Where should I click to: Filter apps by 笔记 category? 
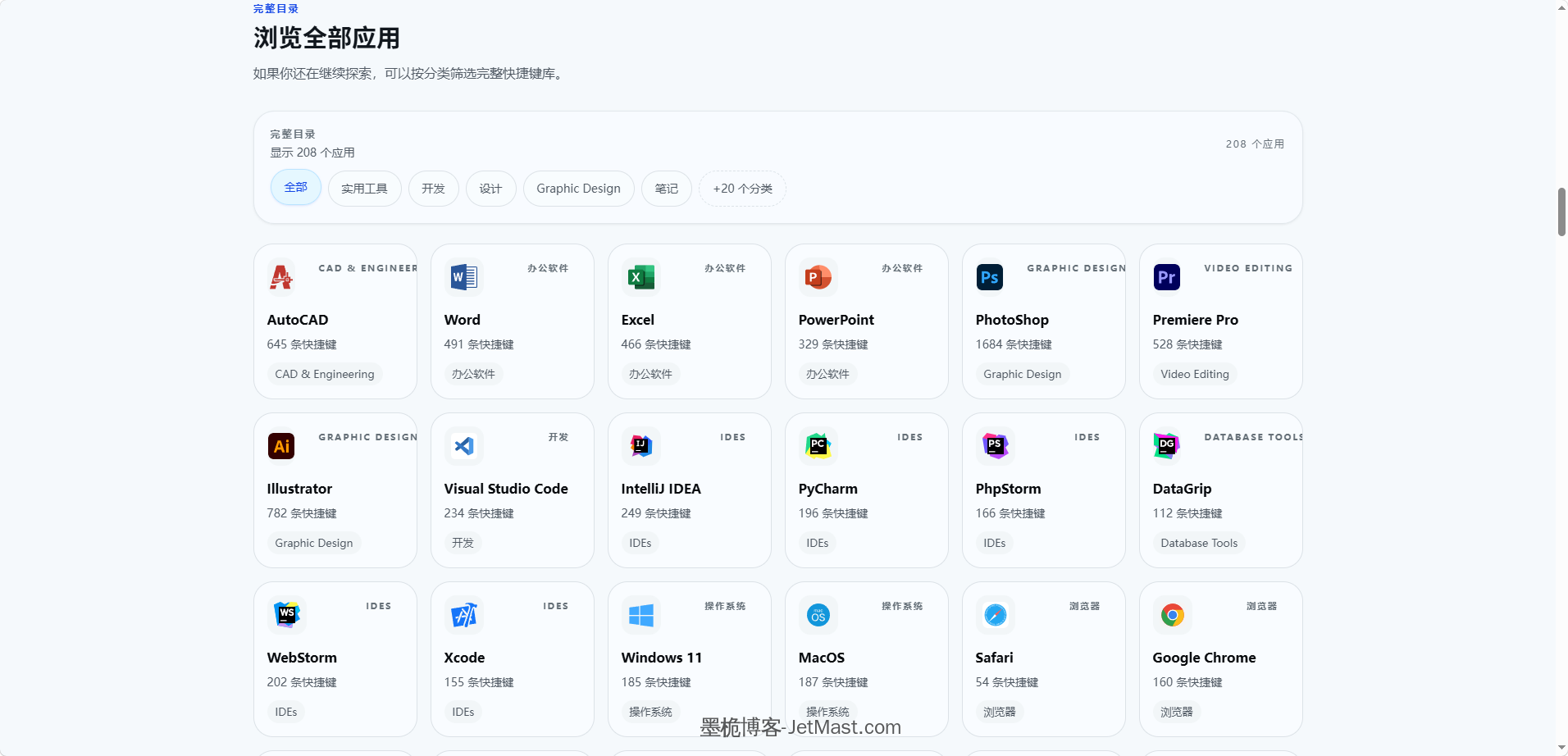[x=667, y=189]
